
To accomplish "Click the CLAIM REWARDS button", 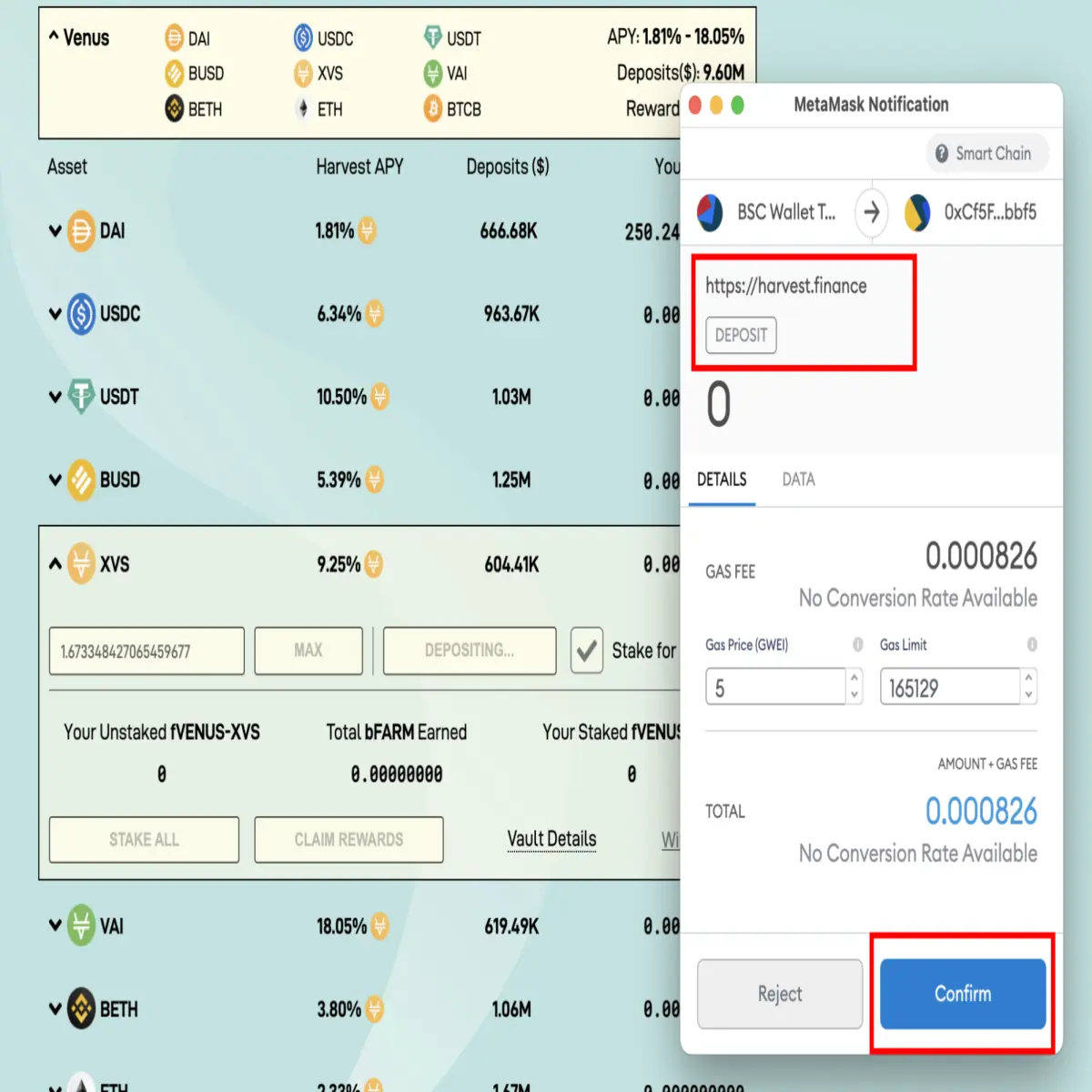I will point(349,839).
